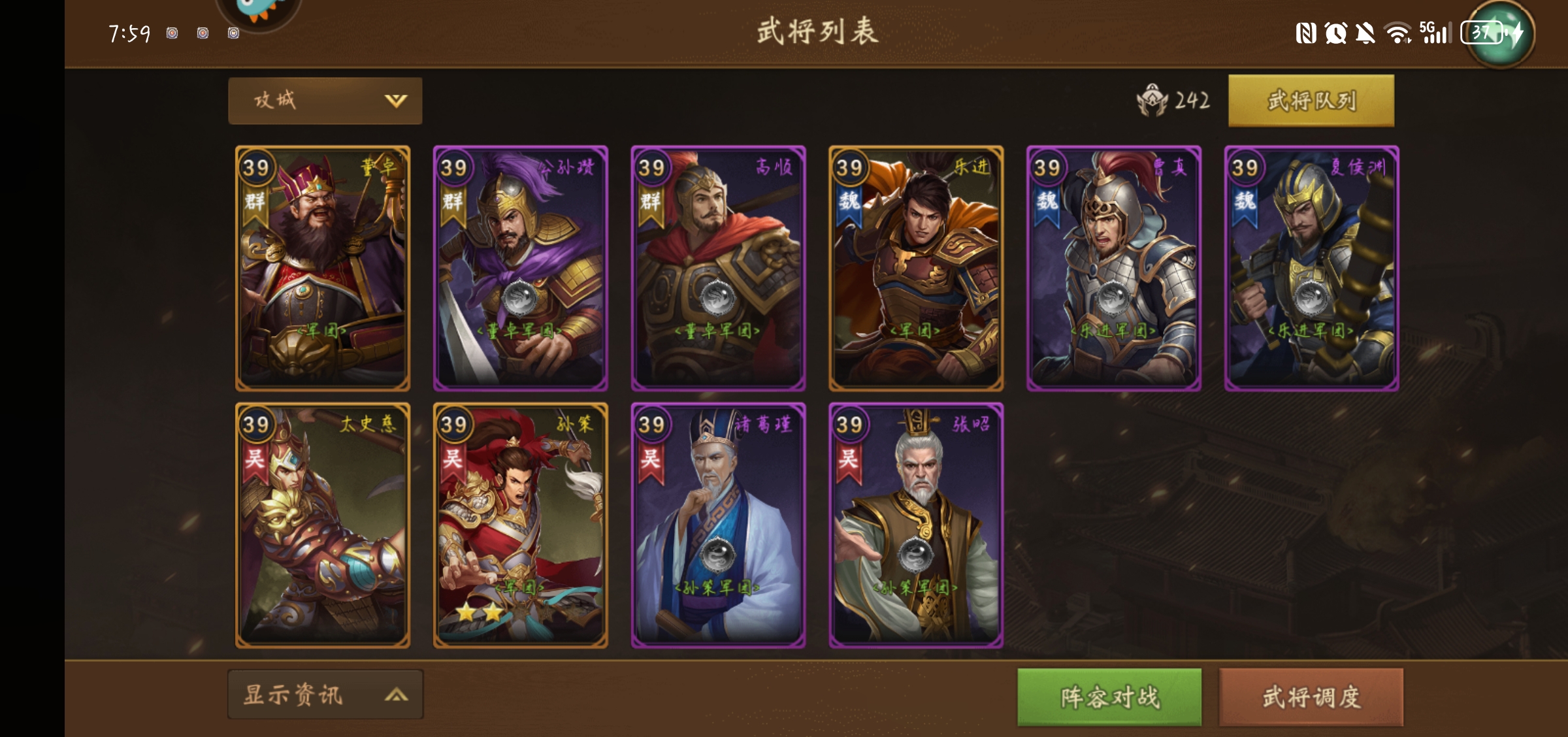Image resolution: width=1568 pixels, height=737 pixels.
Task: Tap the dragon medallion on 诸葛瑾 card
Action: pos(717,554)
